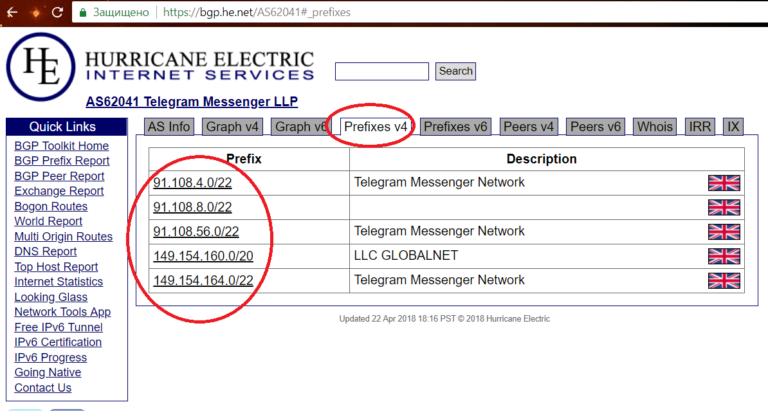
Task: Click the secure lock icon in address bar
Action: coord(83,13)
